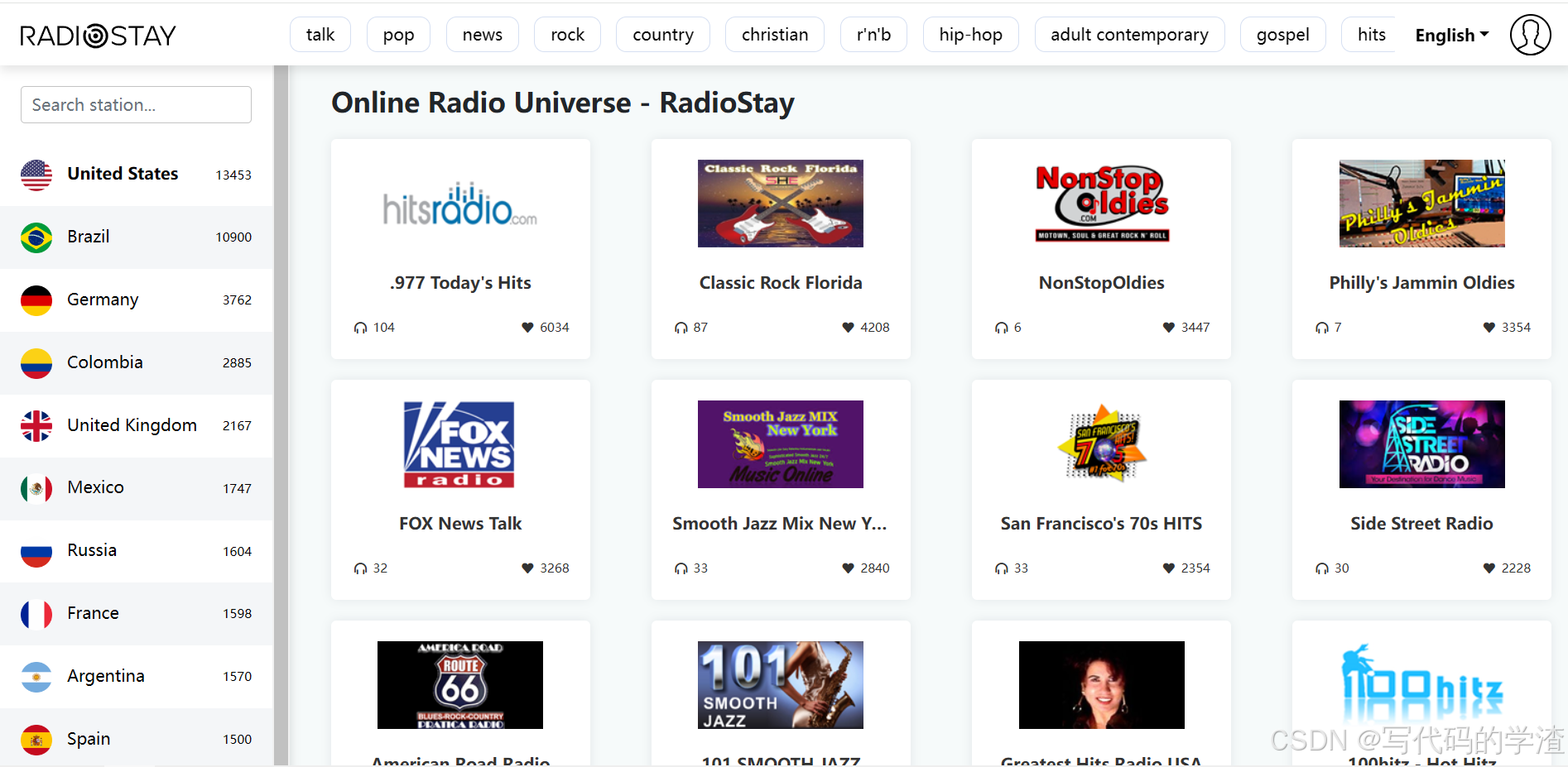The height and width of the screenshot is (767, 1568).
Task: Click the 100hitz logo thumbnail
Action: (x=1421, y=685)
